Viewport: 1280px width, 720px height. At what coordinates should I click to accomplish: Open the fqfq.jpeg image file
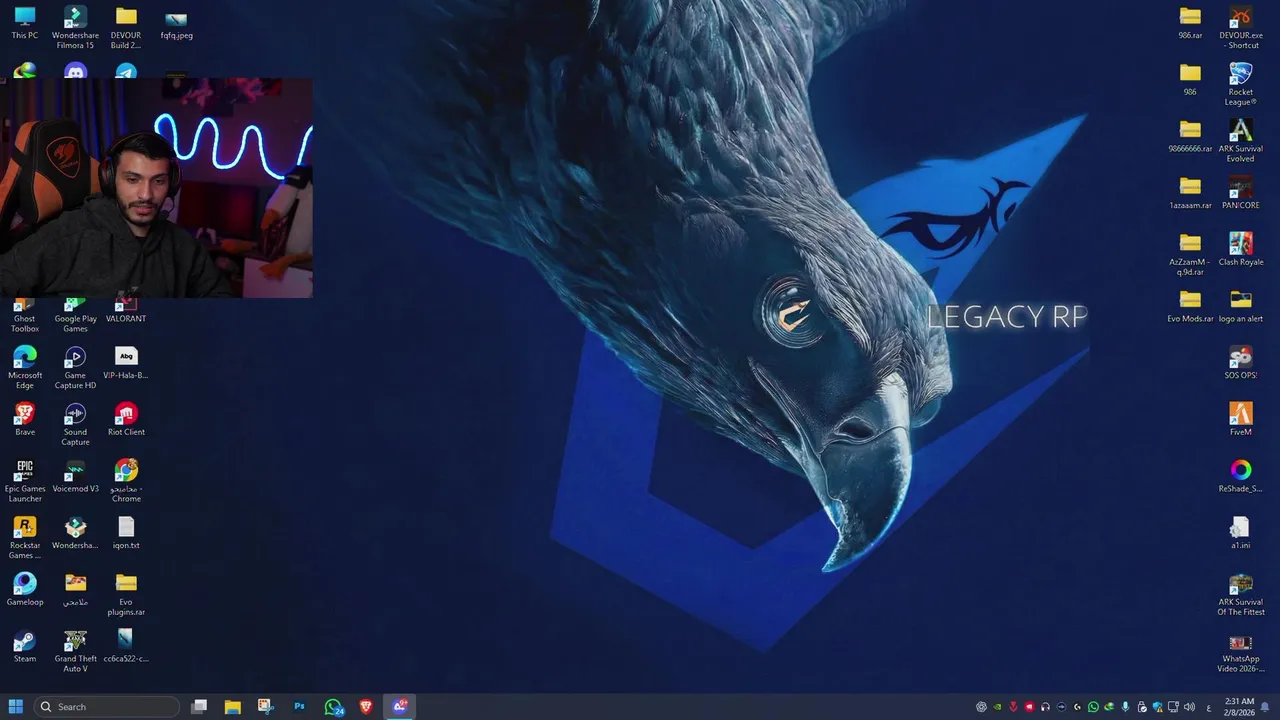point(176,23)
